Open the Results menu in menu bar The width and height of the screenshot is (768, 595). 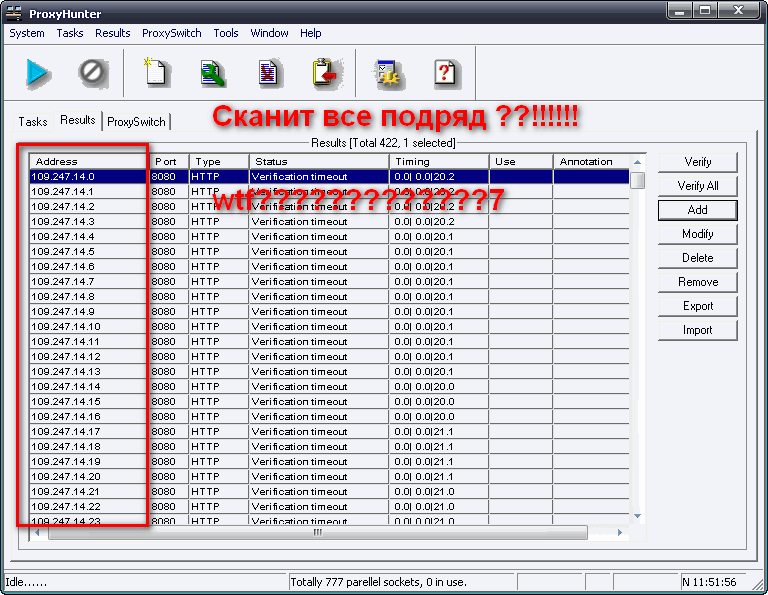[113, 33]
